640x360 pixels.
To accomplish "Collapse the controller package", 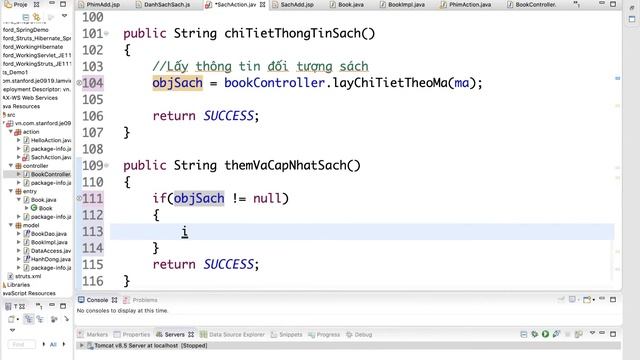I will tap(11, 166).
